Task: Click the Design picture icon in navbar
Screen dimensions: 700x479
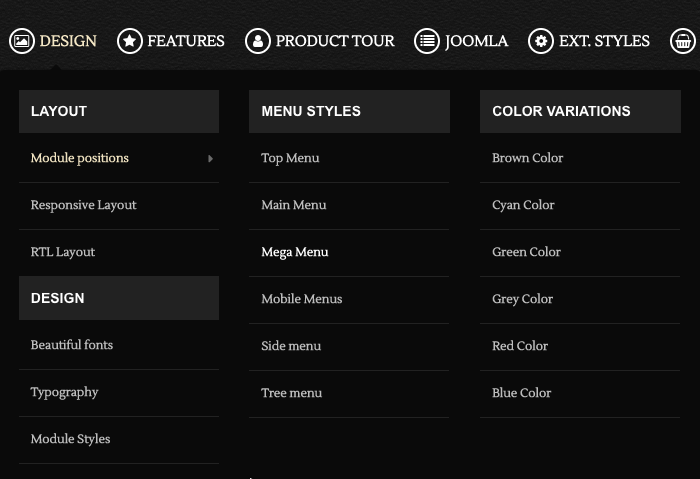Action: click(21, 42)
